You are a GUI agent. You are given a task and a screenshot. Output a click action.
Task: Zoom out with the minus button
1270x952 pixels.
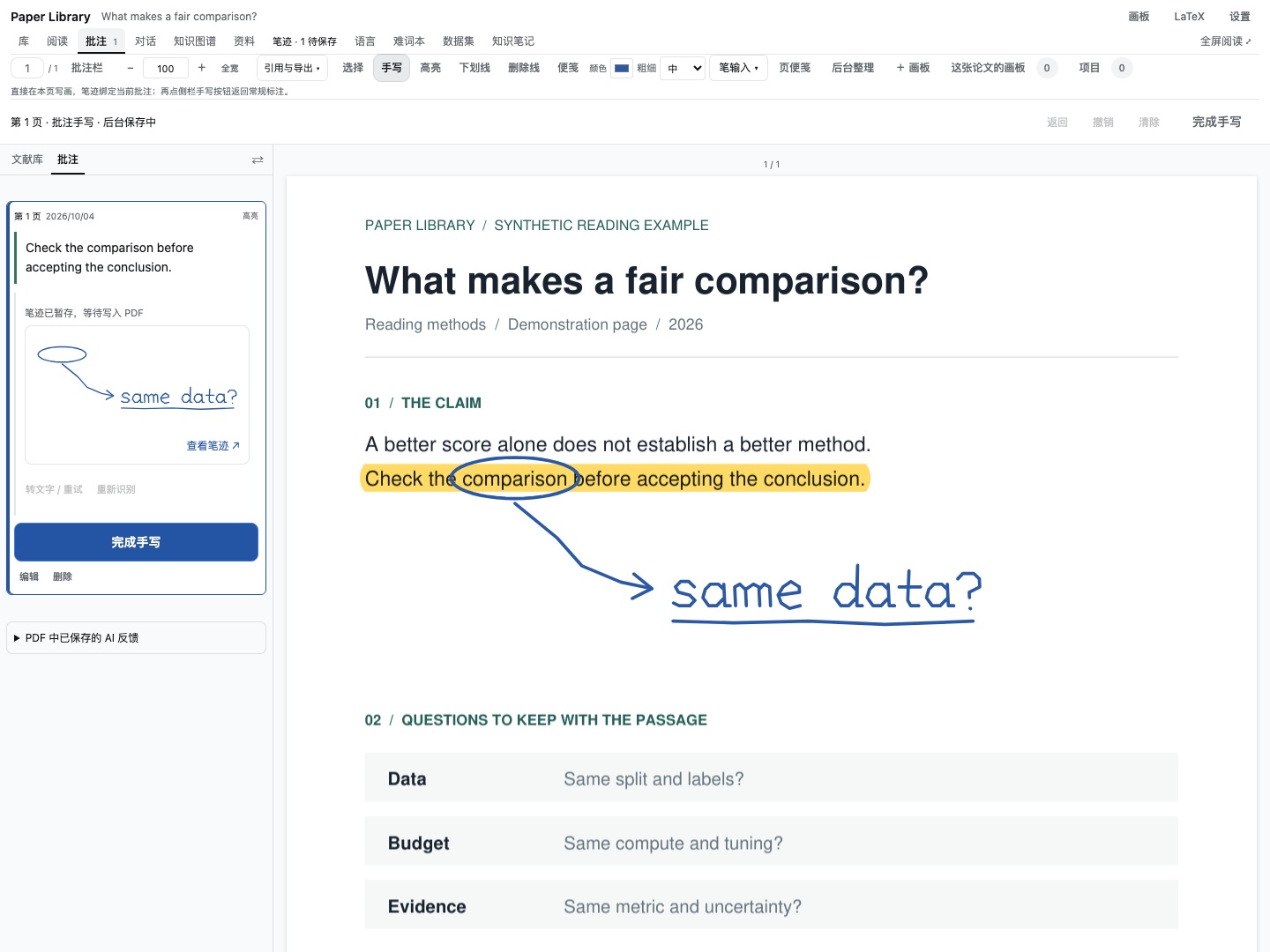[x=131, y=68]
